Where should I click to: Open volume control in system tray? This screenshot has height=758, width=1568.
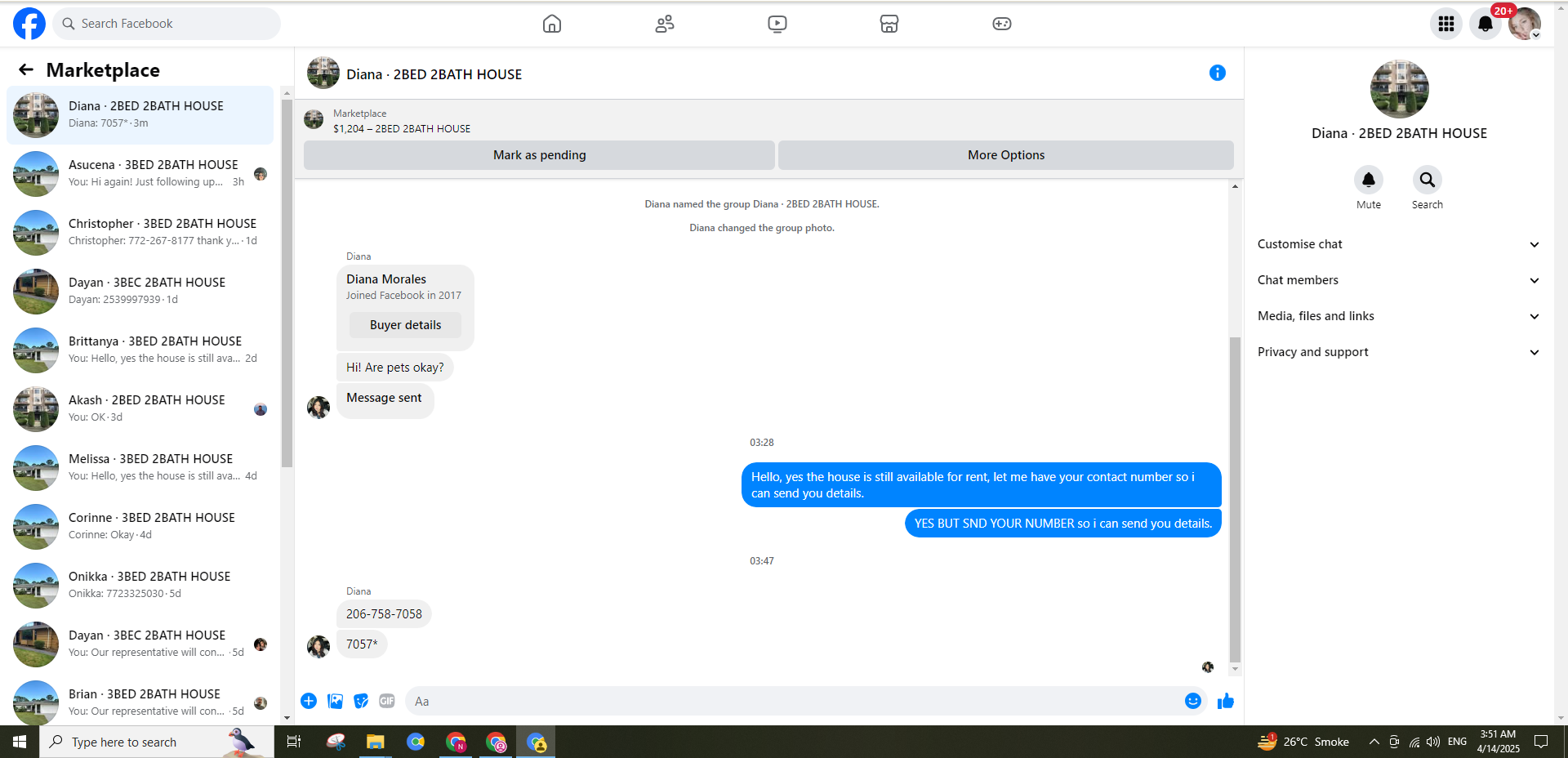[x=1433, y=742]
